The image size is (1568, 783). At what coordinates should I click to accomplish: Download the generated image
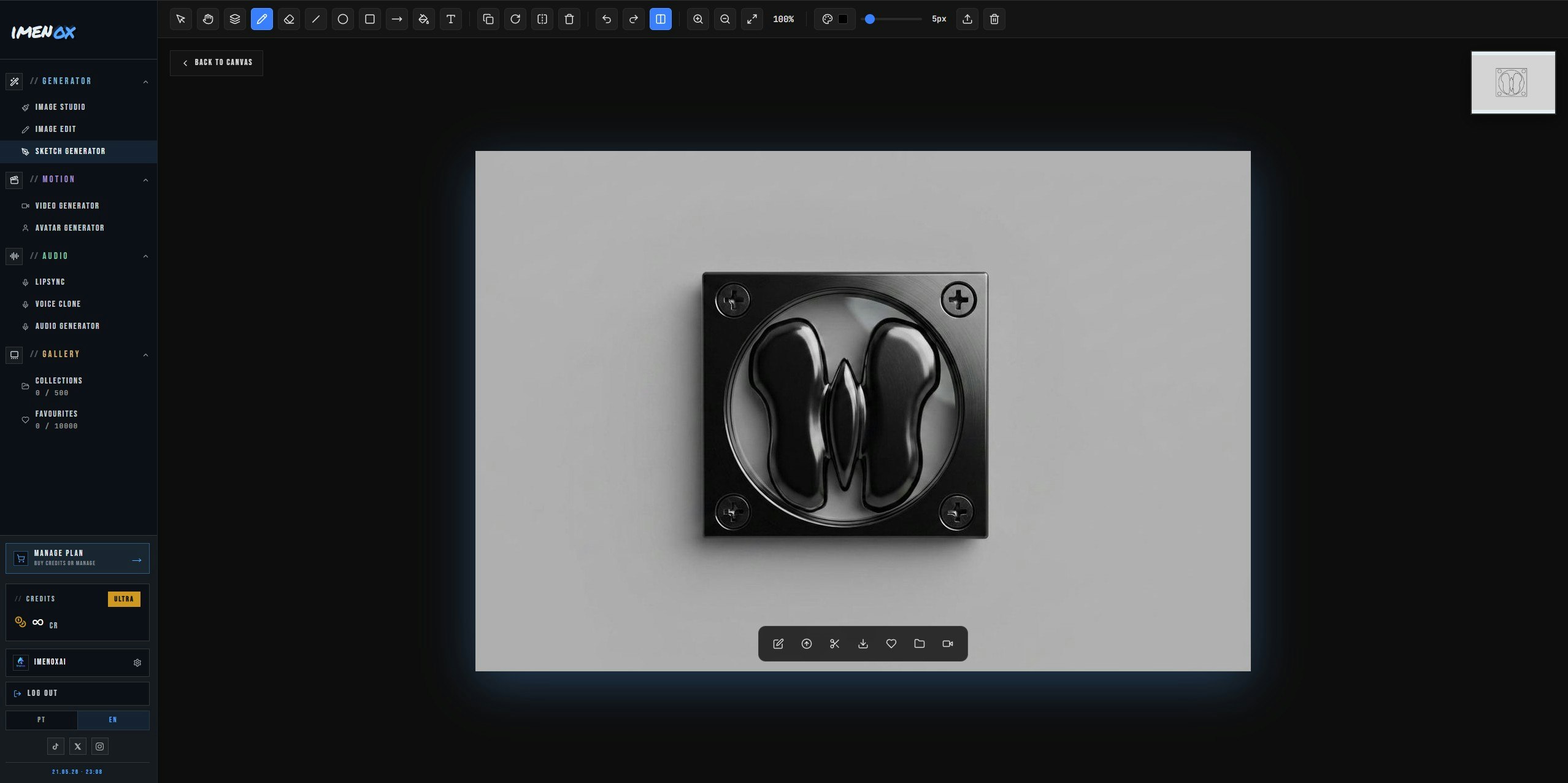tap(863, 644)
